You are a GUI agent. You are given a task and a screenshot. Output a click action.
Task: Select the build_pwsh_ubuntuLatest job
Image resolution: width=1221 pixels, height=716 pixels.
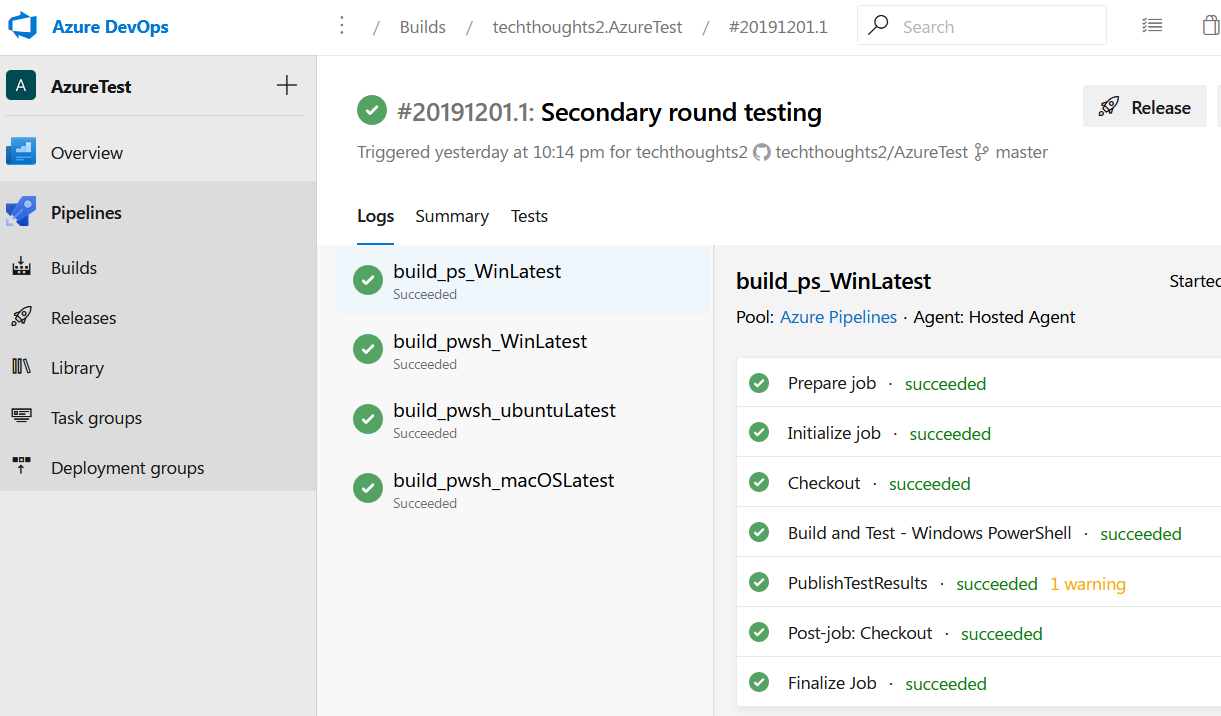tap(524, 419)
